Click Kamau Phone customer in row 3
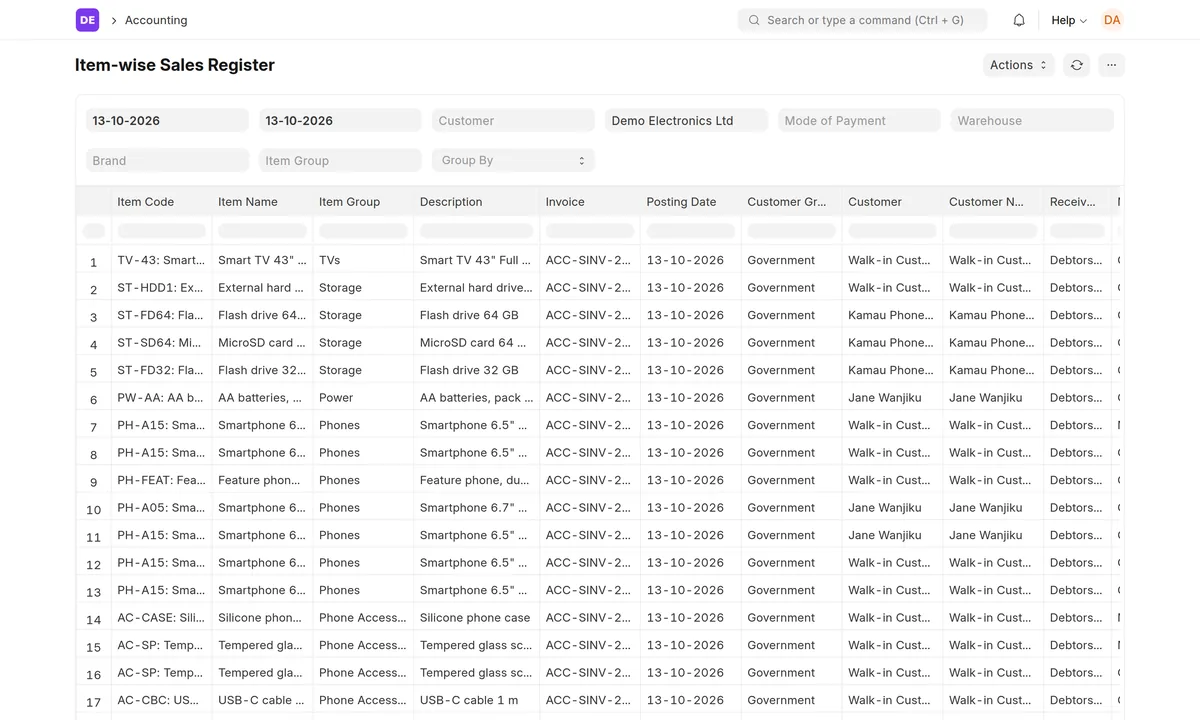Screen dimensions: 1200x720 coord(893,315)
